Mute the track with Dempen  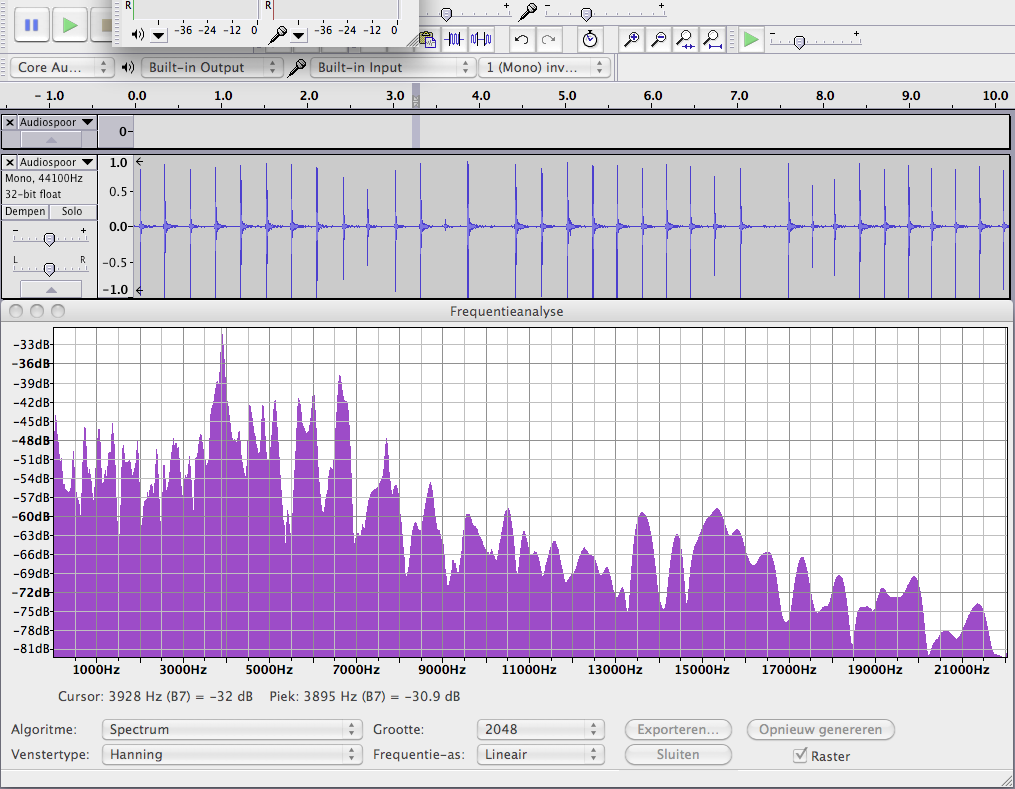point(25,212)
